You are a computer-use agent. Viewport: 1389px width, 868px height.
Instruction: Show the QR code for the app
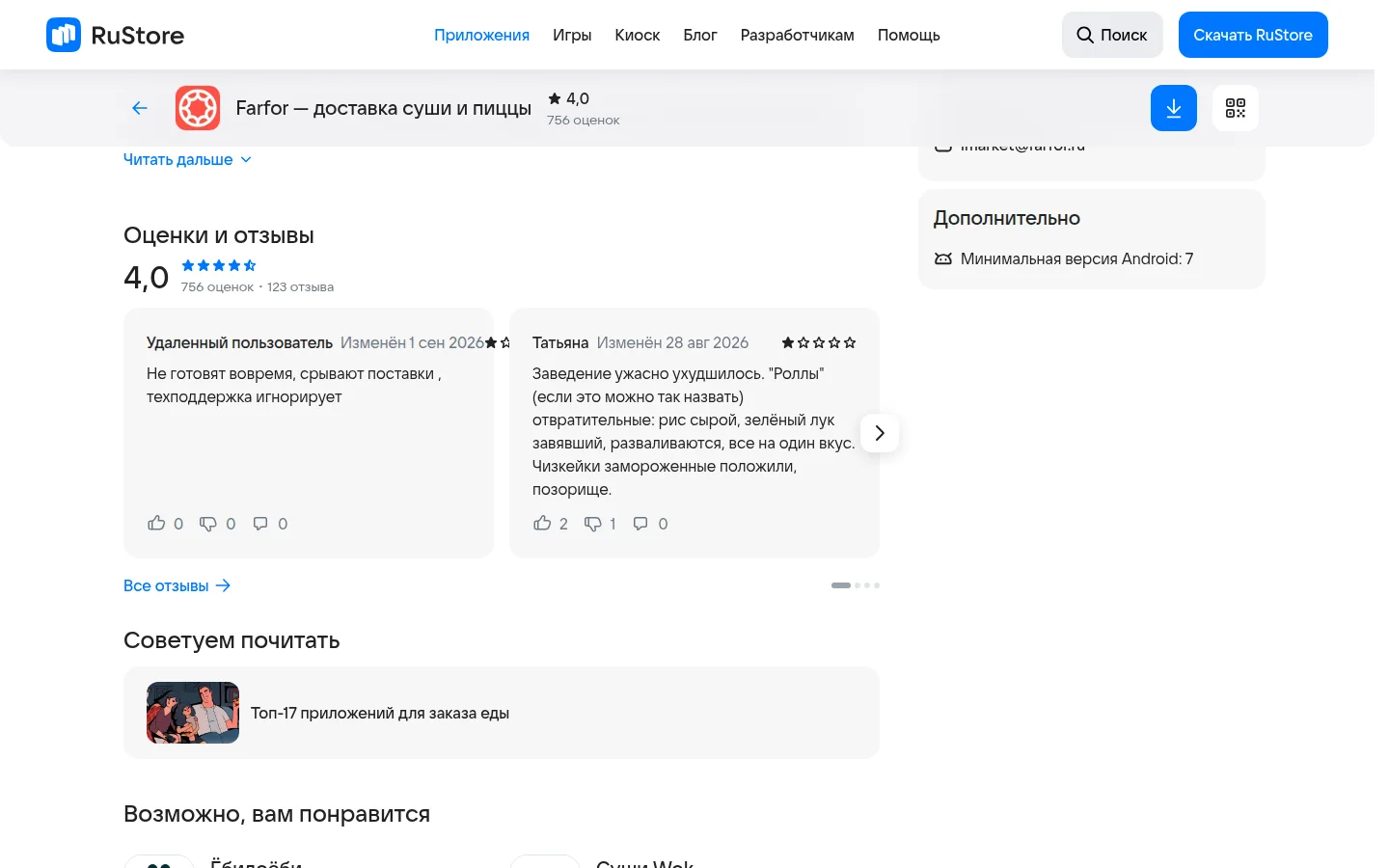pos(1236,108)
